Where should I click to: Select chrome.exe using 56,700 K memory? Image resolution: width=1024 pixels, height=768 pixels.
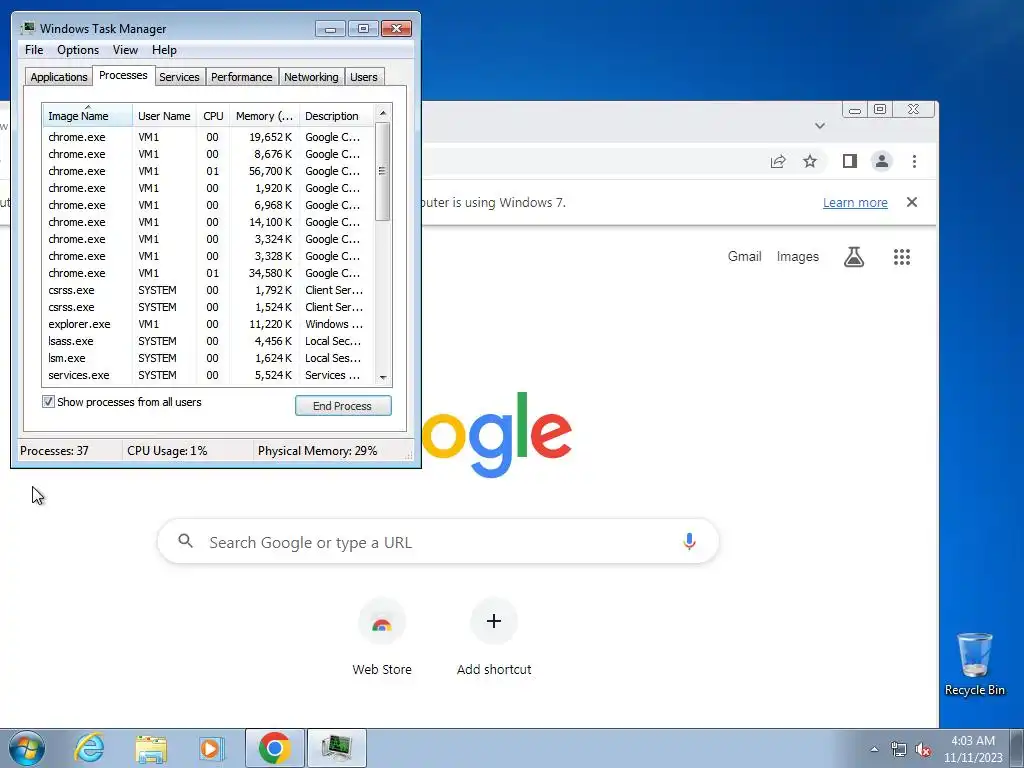coord(209,171)
